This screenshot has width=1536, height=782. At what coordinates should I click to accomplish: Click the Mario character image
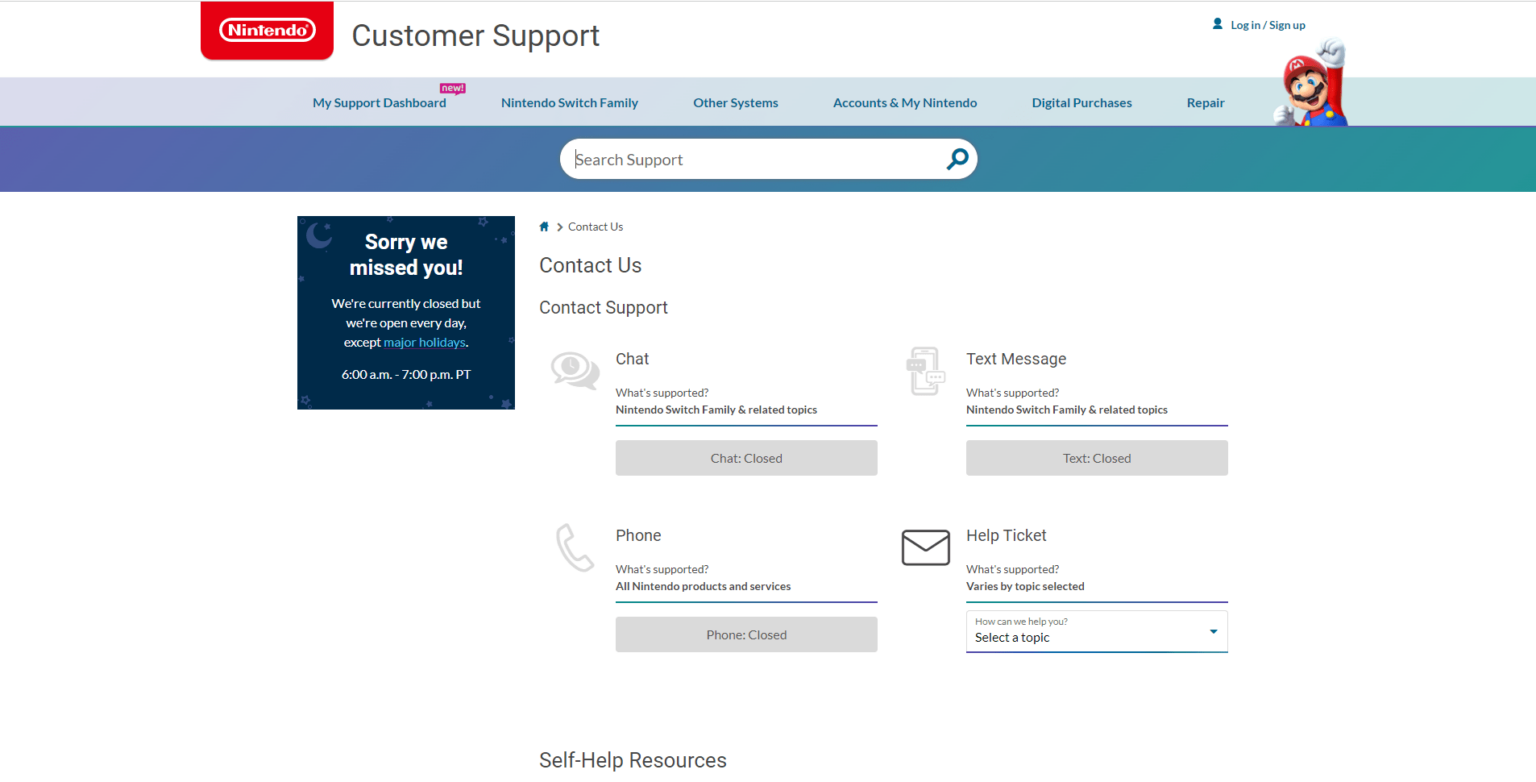tap(1311, 84)
